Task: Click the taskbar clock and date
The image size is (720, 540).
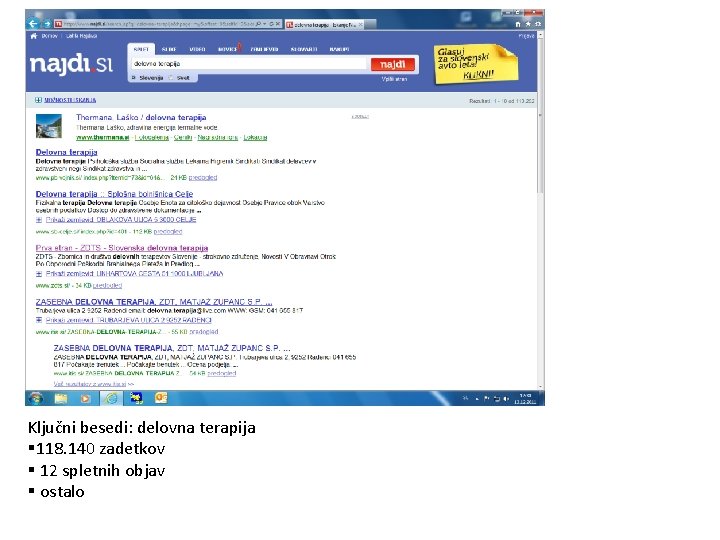Action: click(x=525, y=399)
